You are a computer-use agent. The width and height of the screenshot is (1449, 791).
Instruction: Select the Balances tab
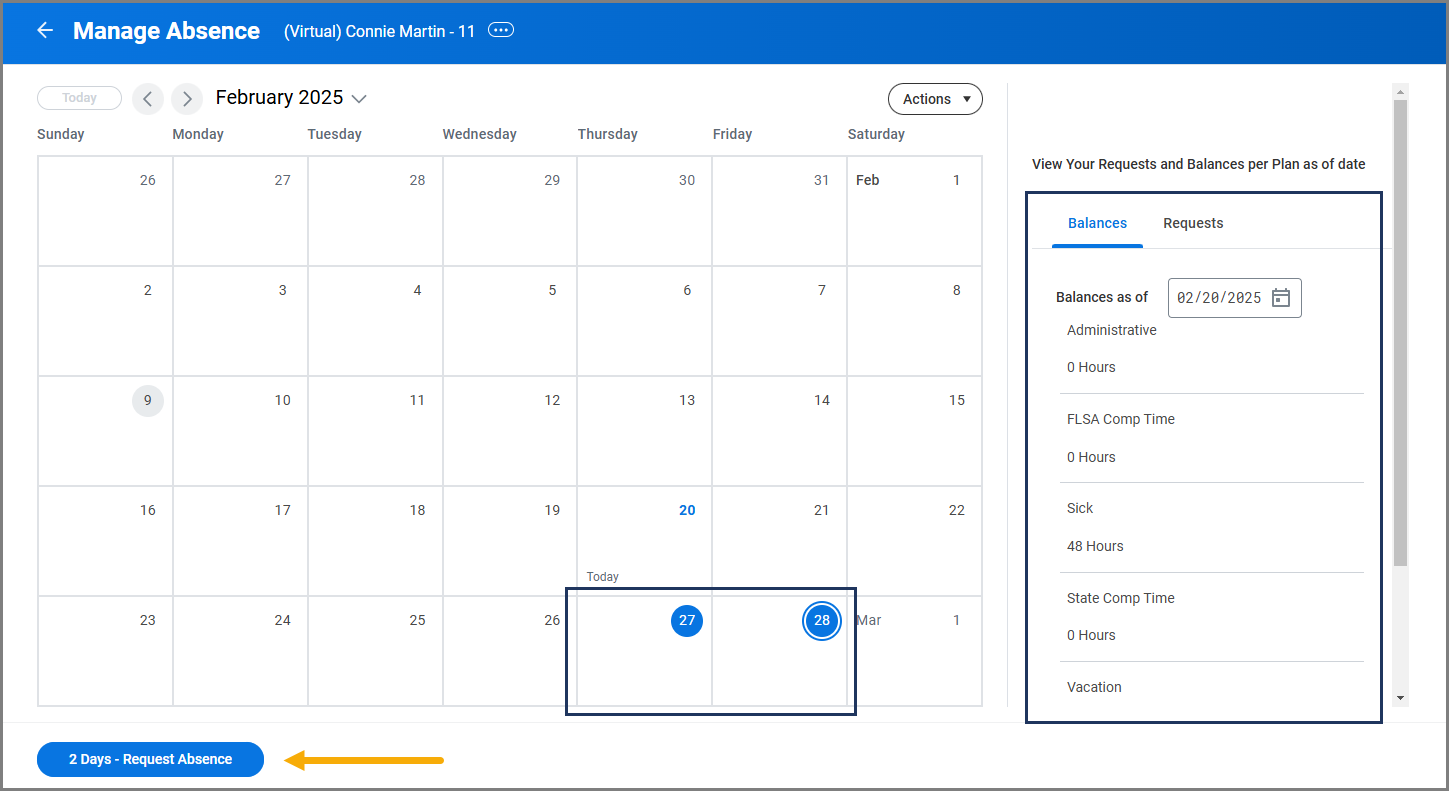pyautogui.click(x=1097, y=223)
